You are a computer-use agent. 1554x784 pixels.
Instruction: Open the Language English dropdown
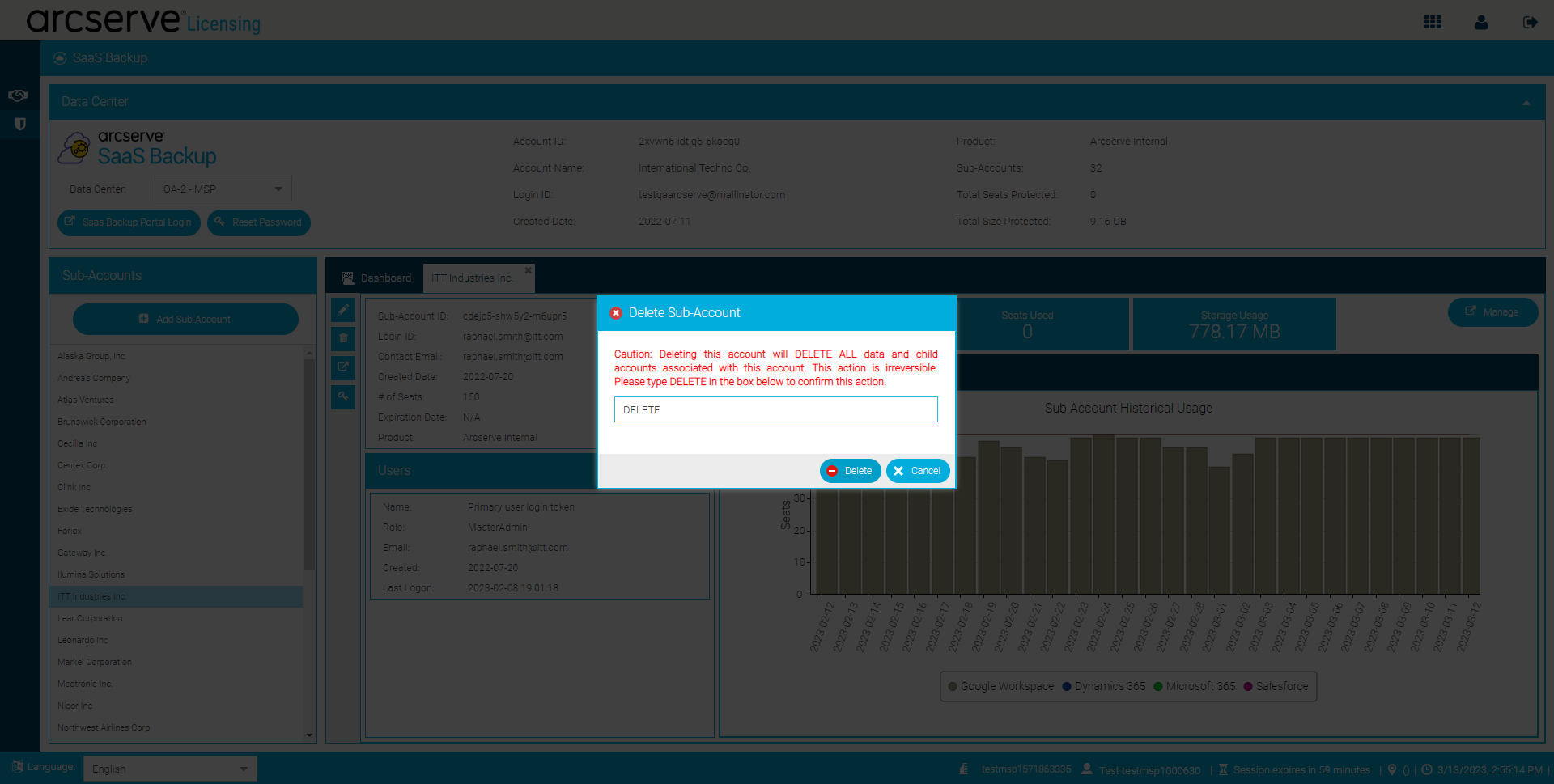[x=170, y=769]
